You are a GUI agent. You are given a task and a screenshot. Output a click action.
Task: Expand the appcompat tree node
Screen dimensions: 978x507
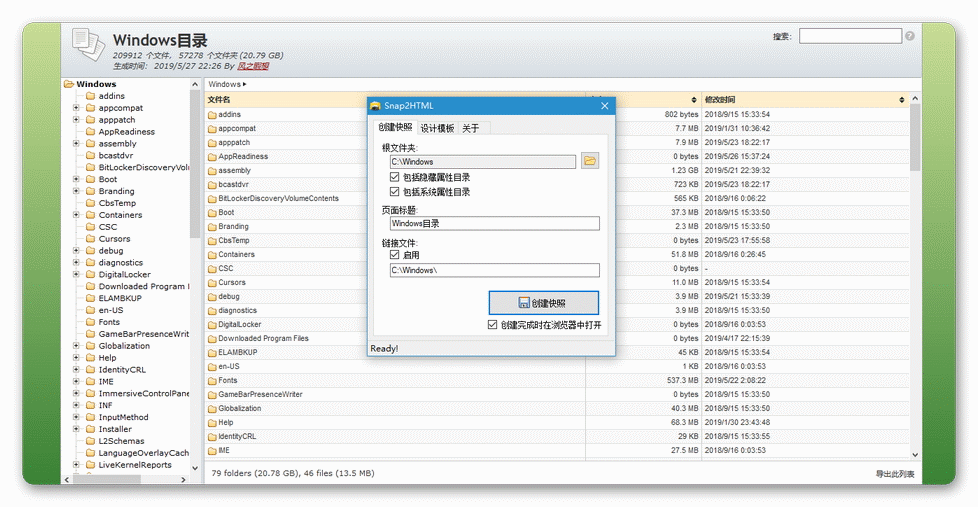(x=76, y=107)
